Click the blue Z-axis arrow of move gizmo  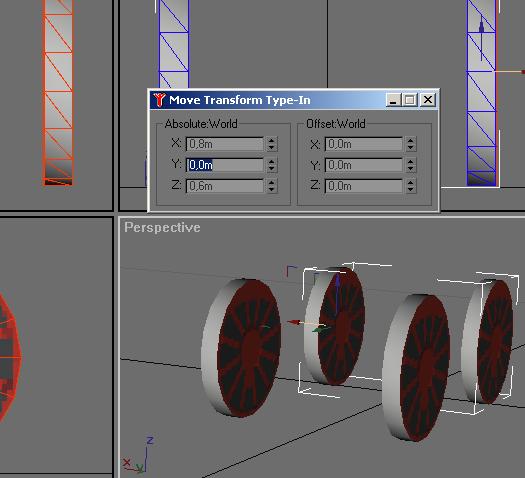tap(338, 283)
